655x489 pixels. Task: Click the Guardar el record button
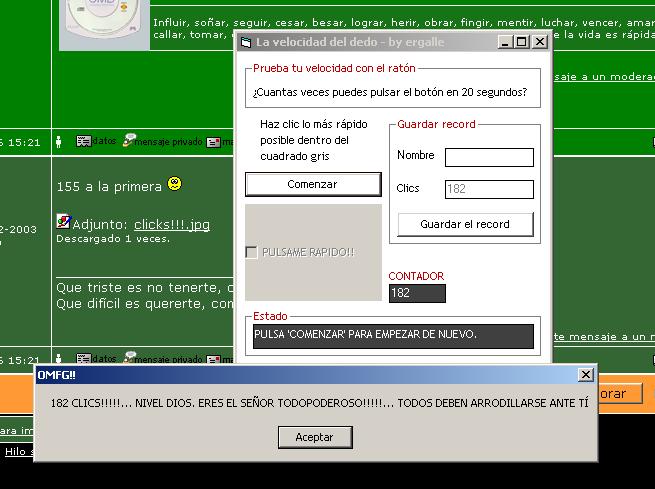point(465,224)
